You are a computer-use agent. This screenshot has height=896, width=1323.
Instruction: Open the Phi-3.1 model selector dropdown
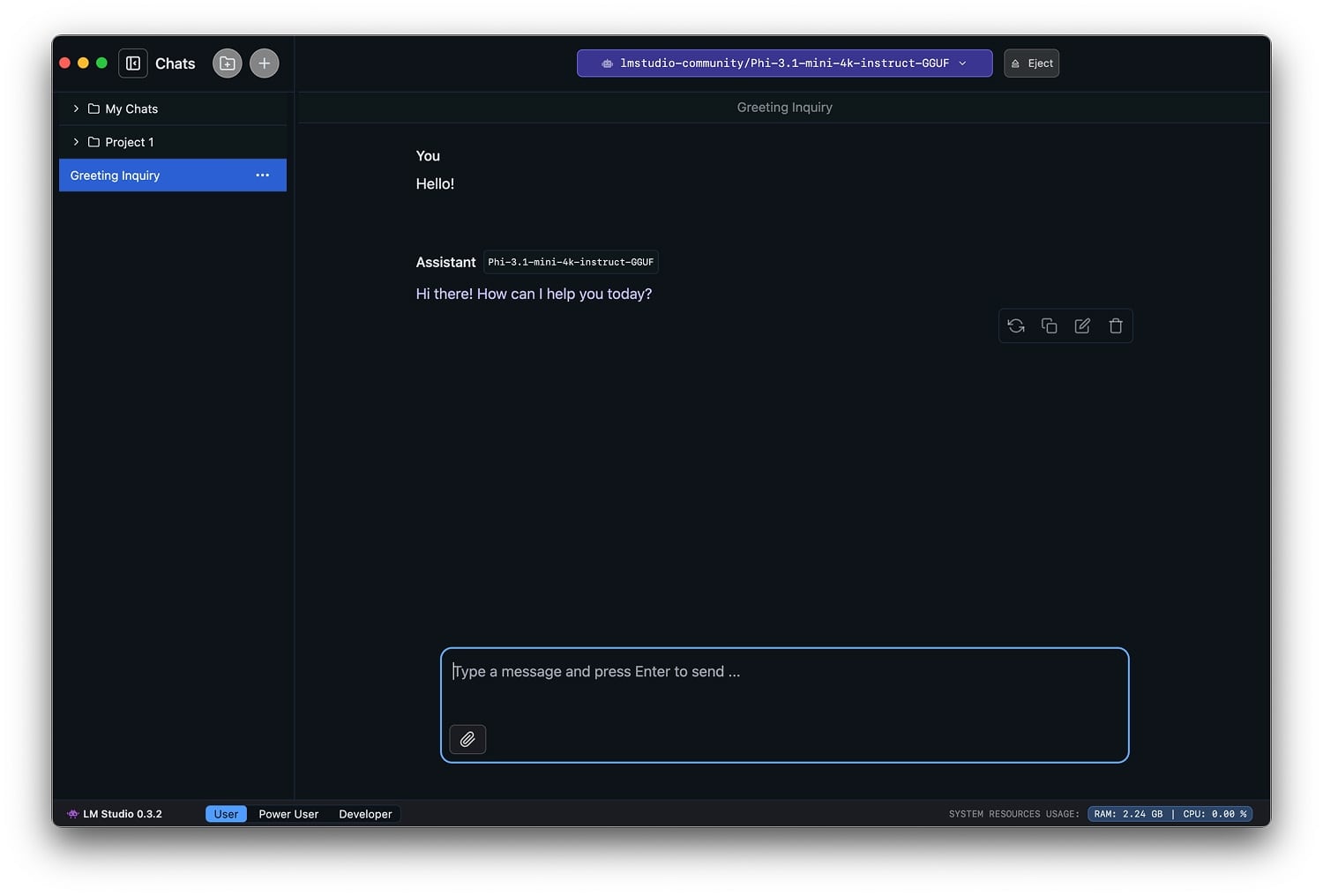(963, 63)
